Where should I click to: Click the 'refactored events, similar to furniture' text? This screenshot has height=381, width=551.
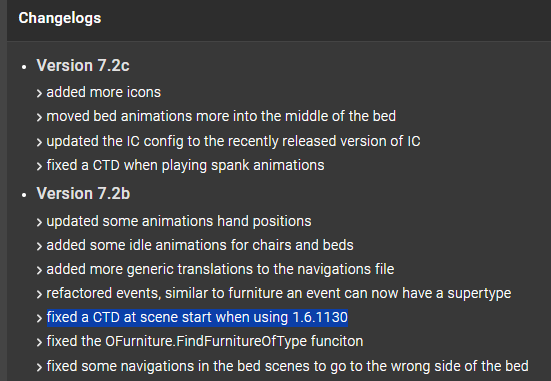click(279, 293)
